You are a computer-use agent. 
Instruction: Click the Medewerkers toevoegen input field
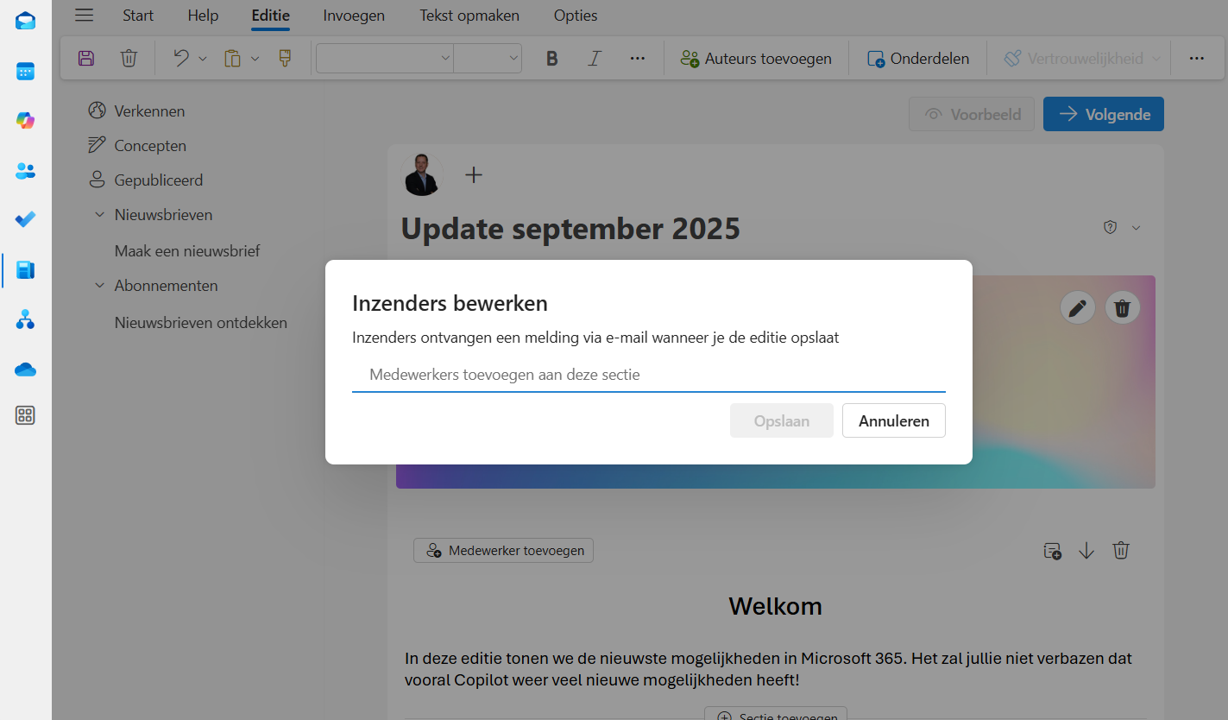pyautogui.click(x=648, y=375)
